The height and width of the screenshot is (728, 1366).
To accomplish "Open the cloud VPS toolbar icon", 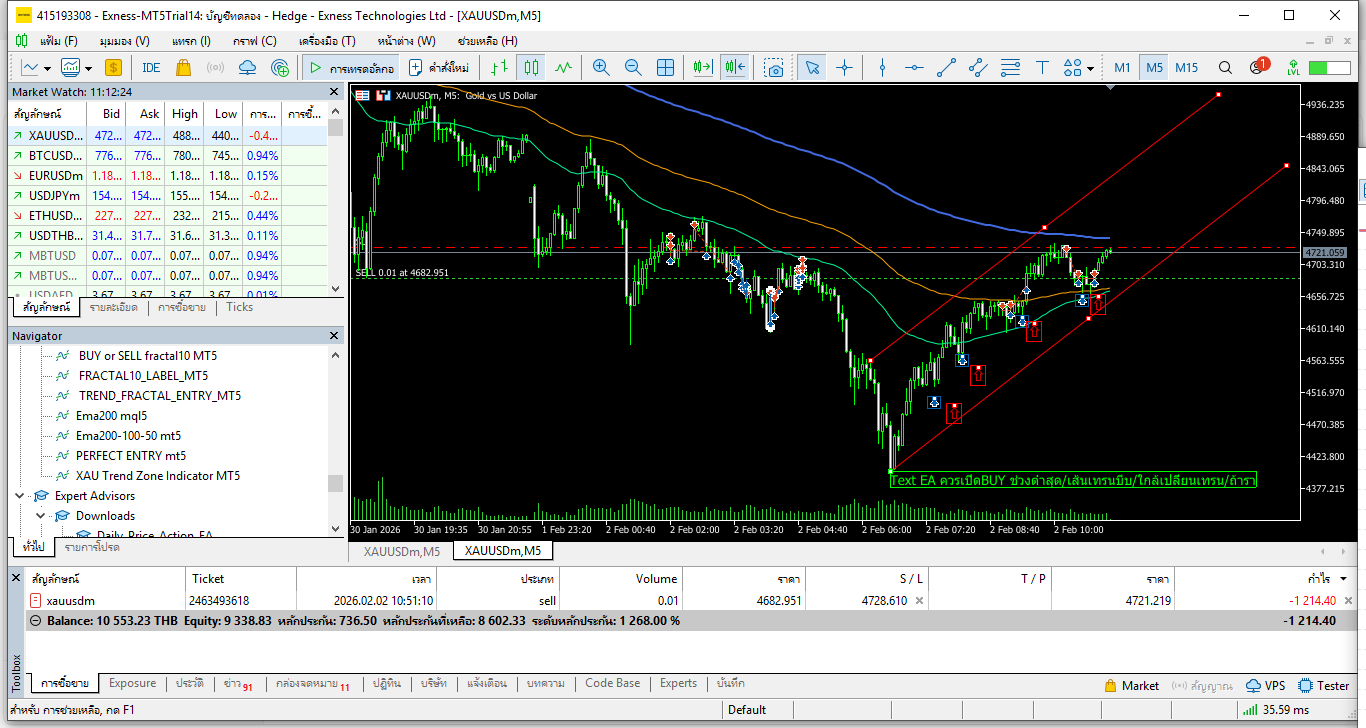I will [248, 67].
